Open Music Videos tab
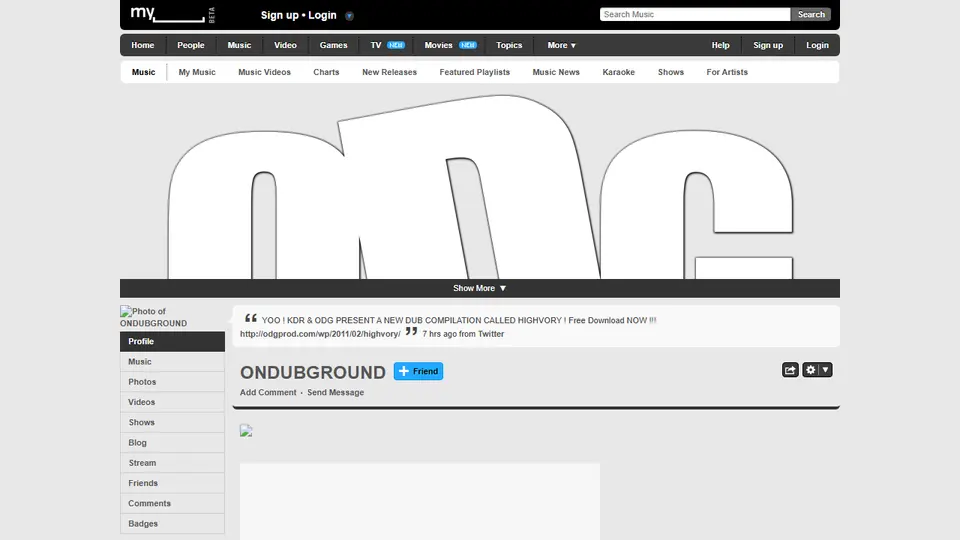The width and height of the screenshot is (960, 540). coord(264,72)
